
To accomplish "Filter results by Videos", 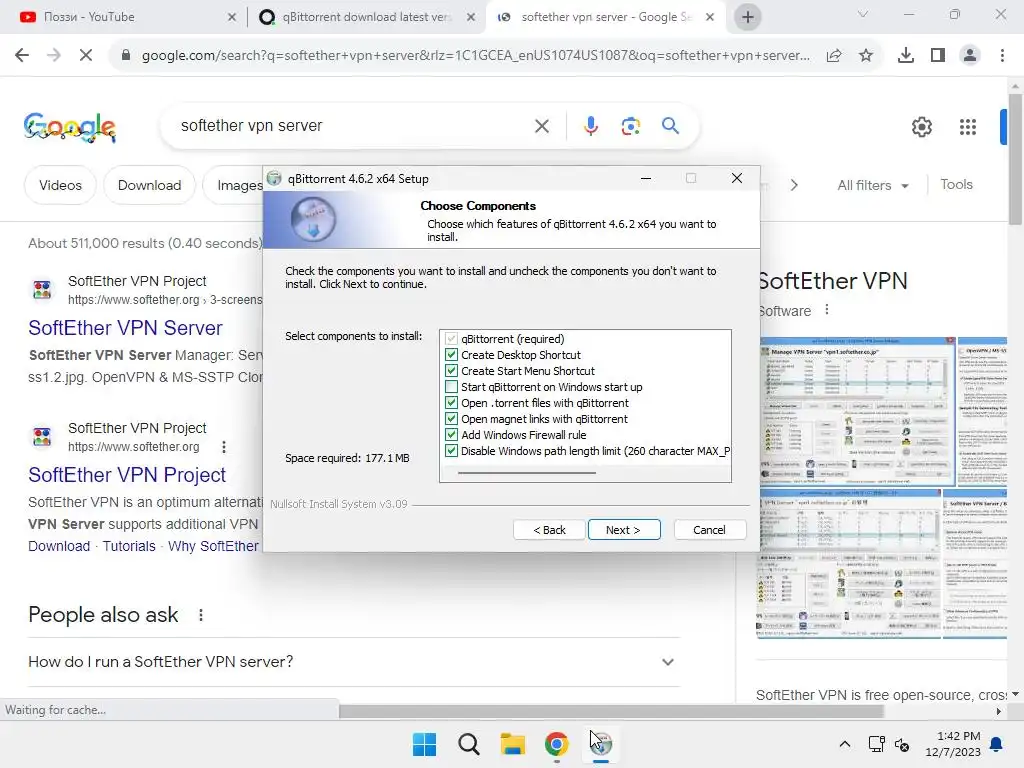I will click(60, 185).
